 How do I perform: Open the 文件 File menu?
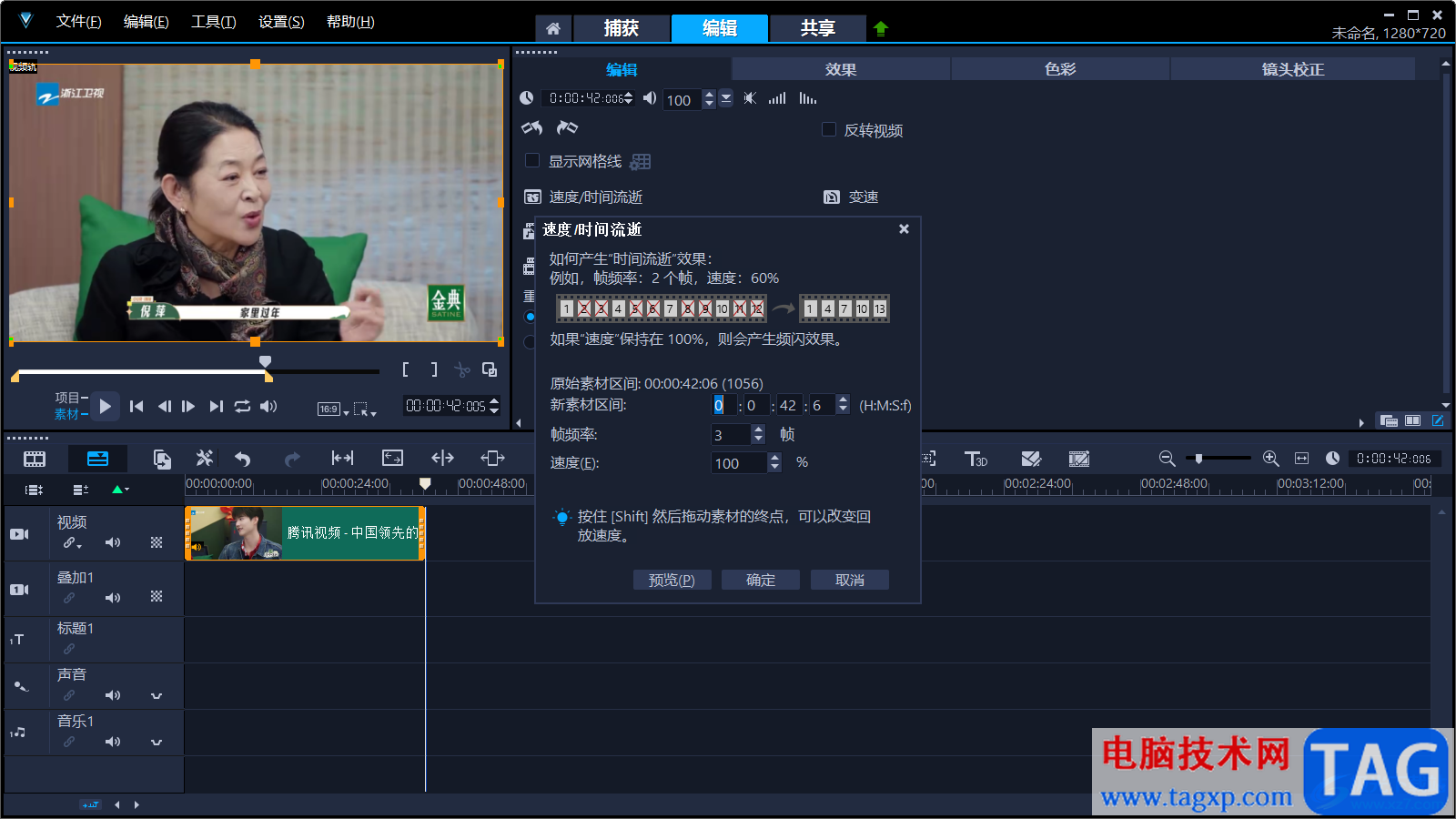click(x=78, y=21)
